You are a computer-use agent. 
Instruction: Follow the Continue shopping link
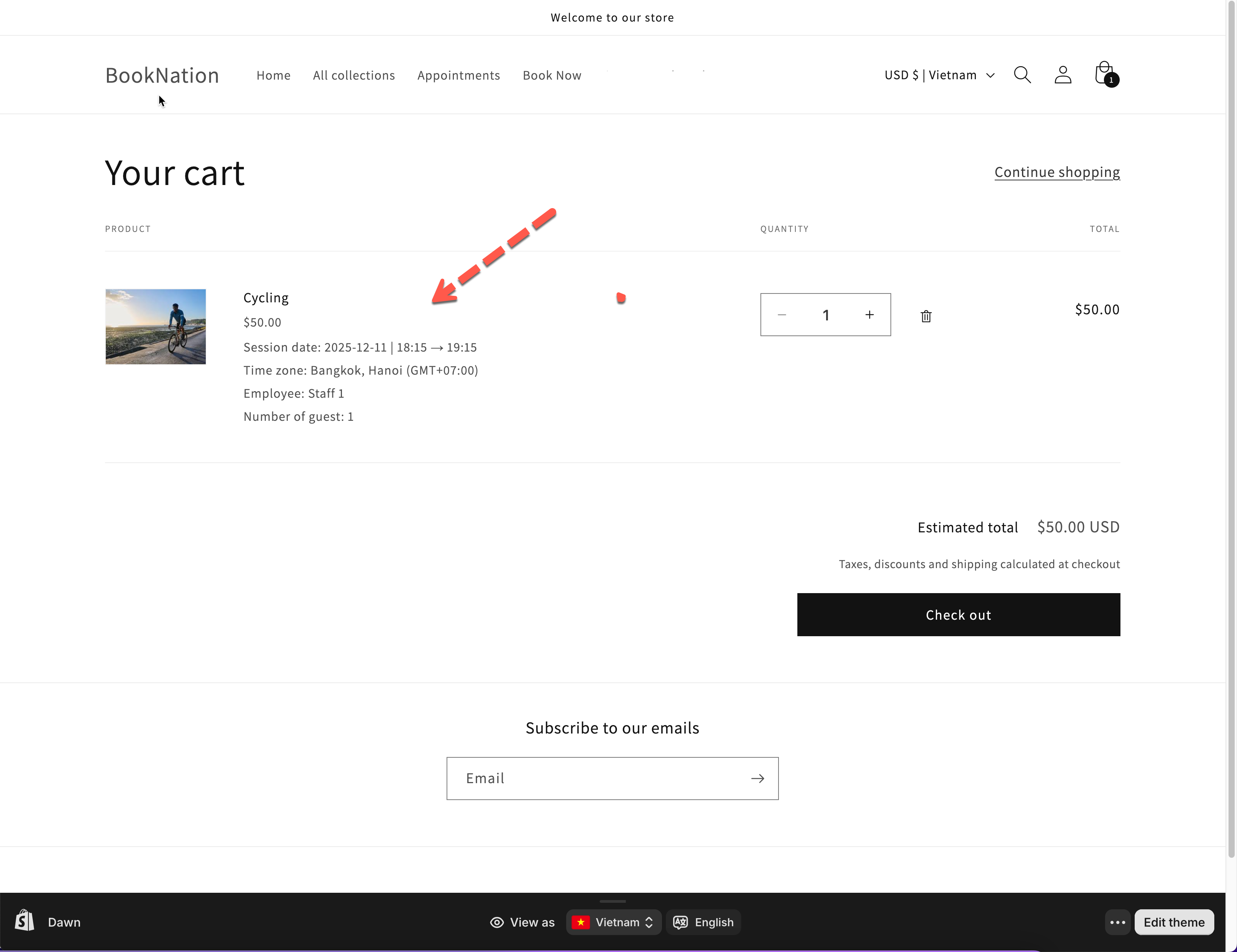point(1056,172)
